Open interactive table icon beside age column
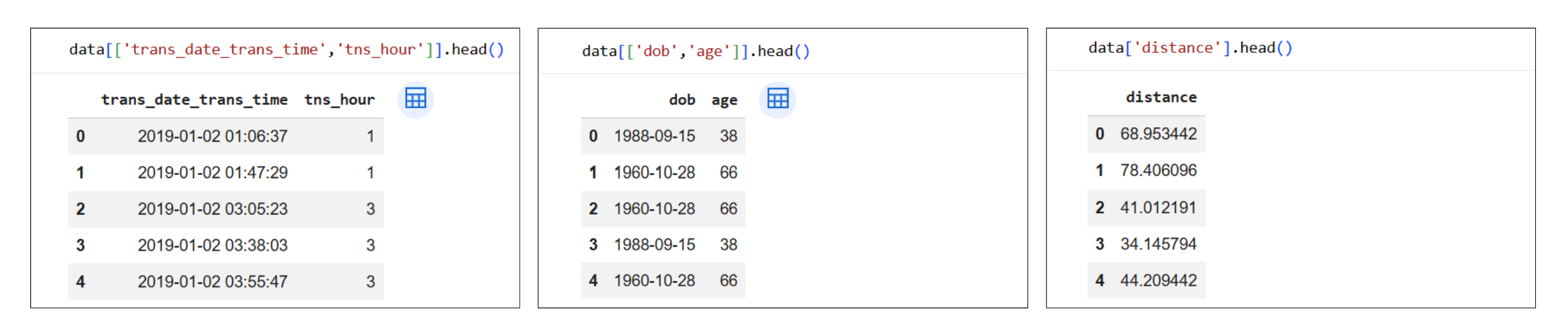This screenshot has width=1568, height=331. pos(778,99)
